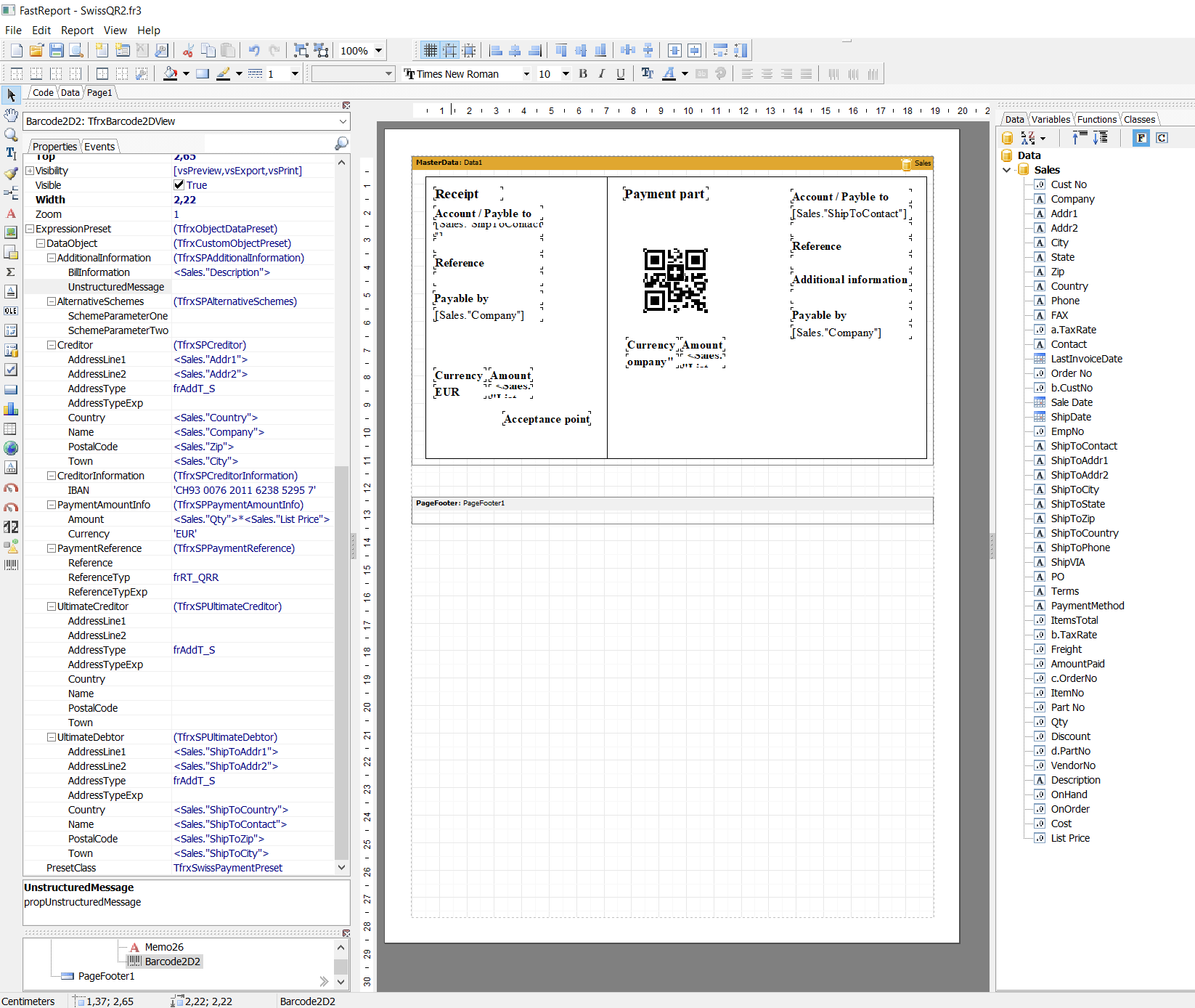Insert a Text object with the red A tool

coord(11,213)
